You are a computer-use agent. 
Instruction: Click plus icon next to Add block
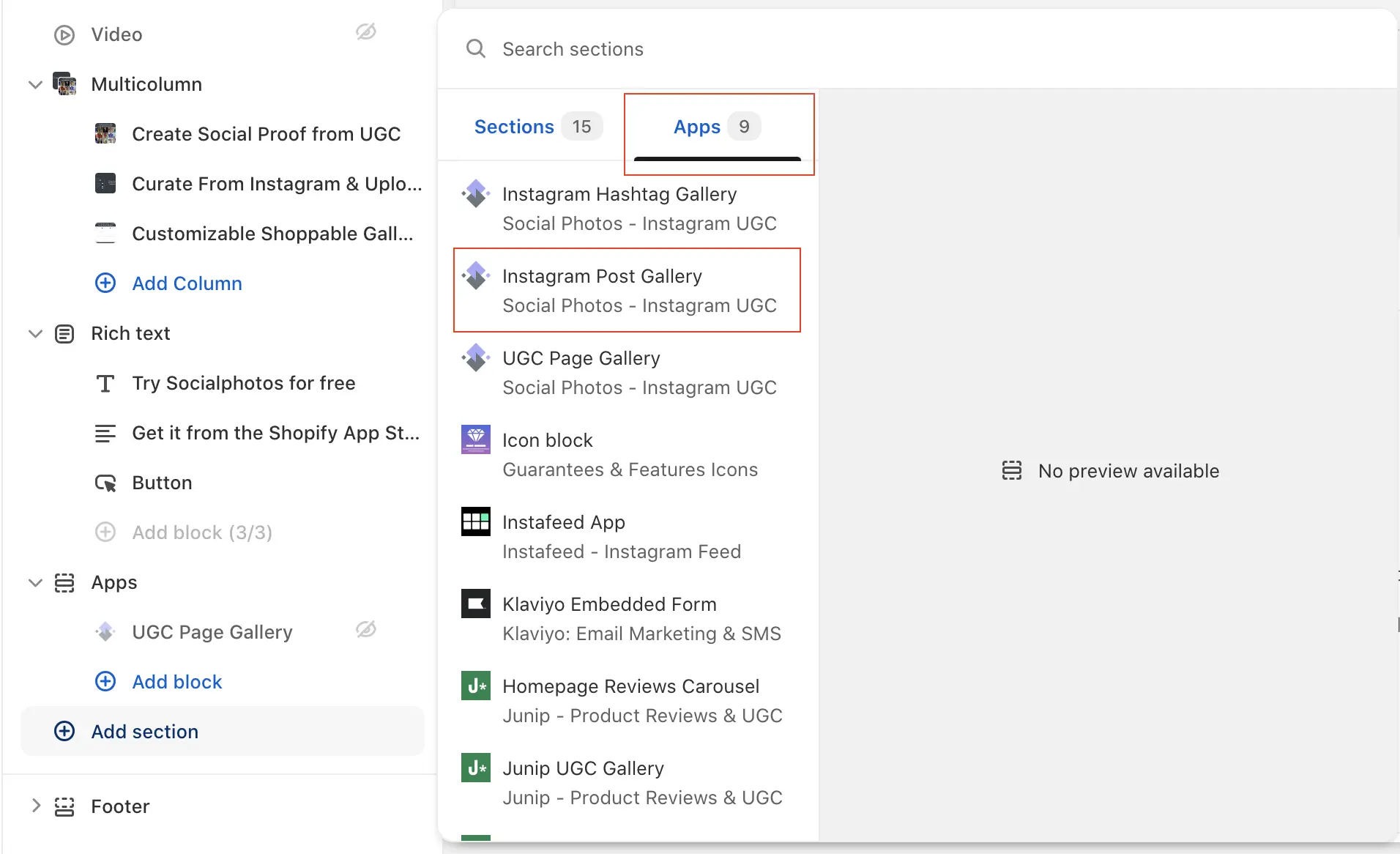pyautogui.click(x=105, y=681)
